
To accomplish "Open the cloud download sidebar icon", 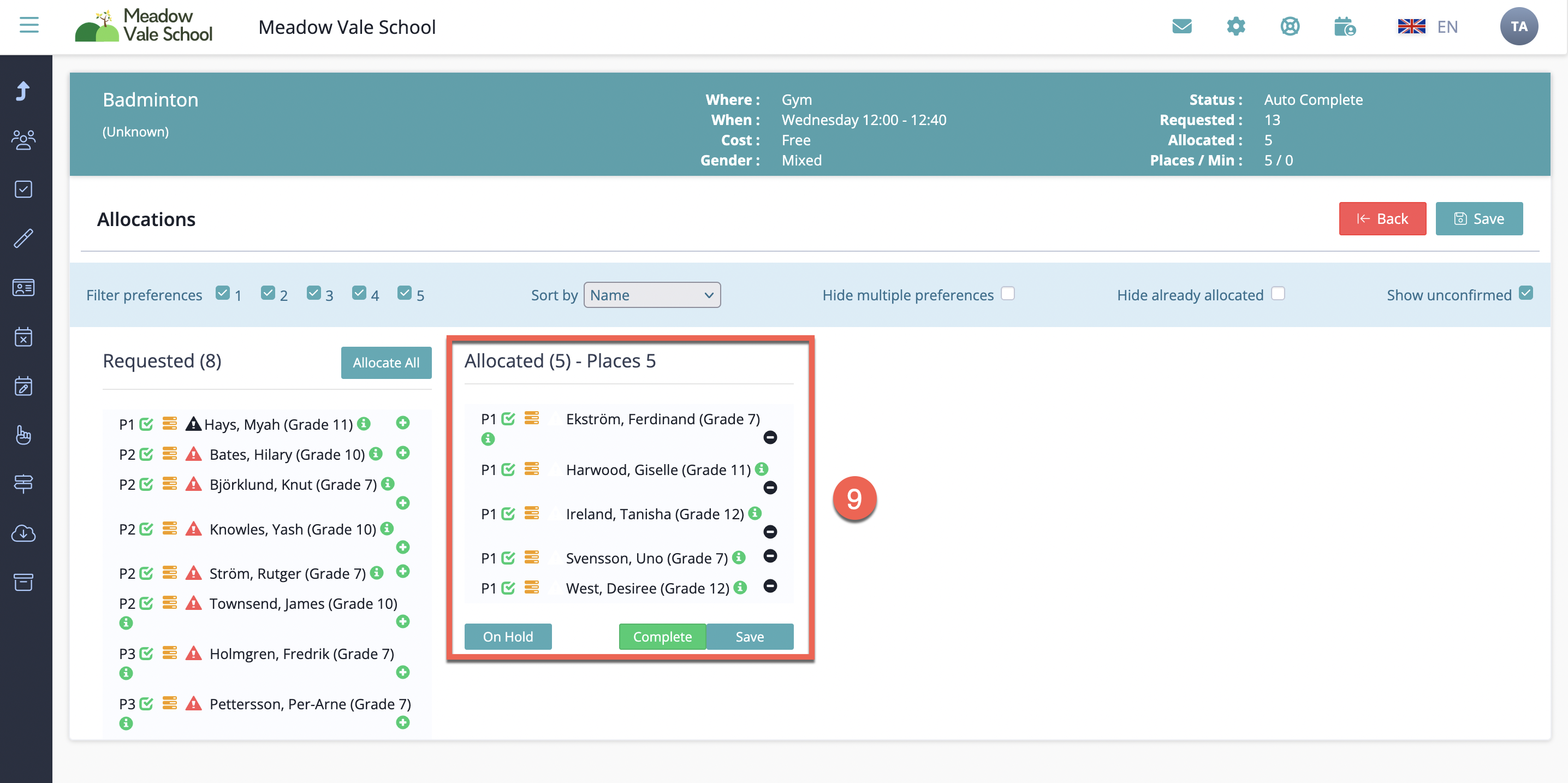I will point(23,533).
